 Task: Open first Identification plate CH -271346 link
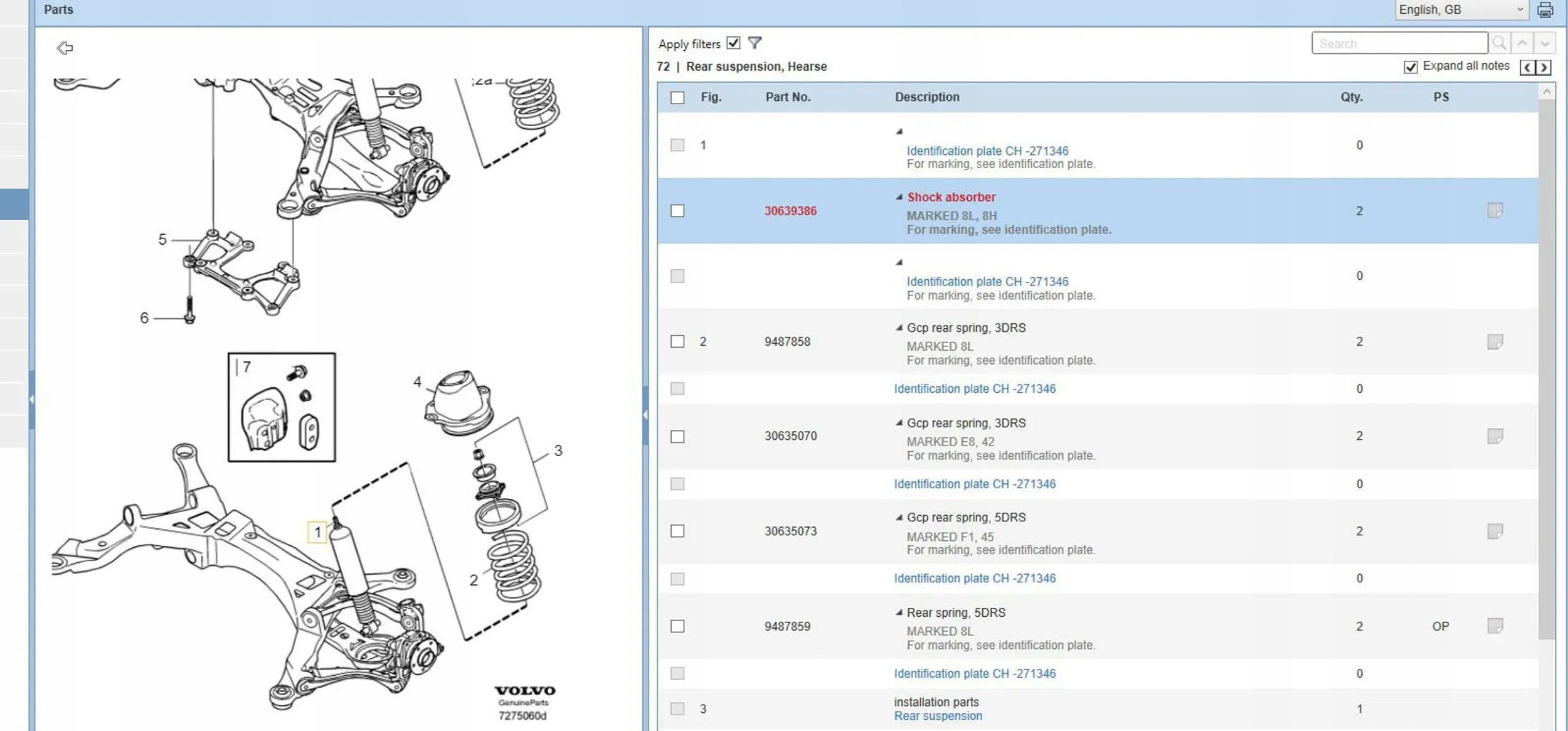click(x=987, y=151)
